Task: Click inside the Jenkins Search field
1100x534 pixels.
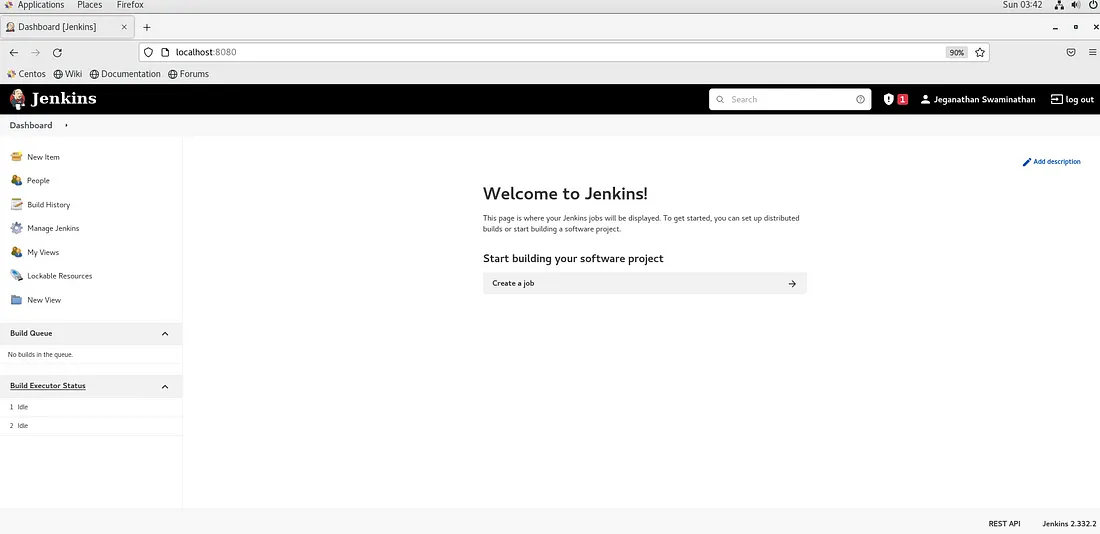Action: coord(790,100)
